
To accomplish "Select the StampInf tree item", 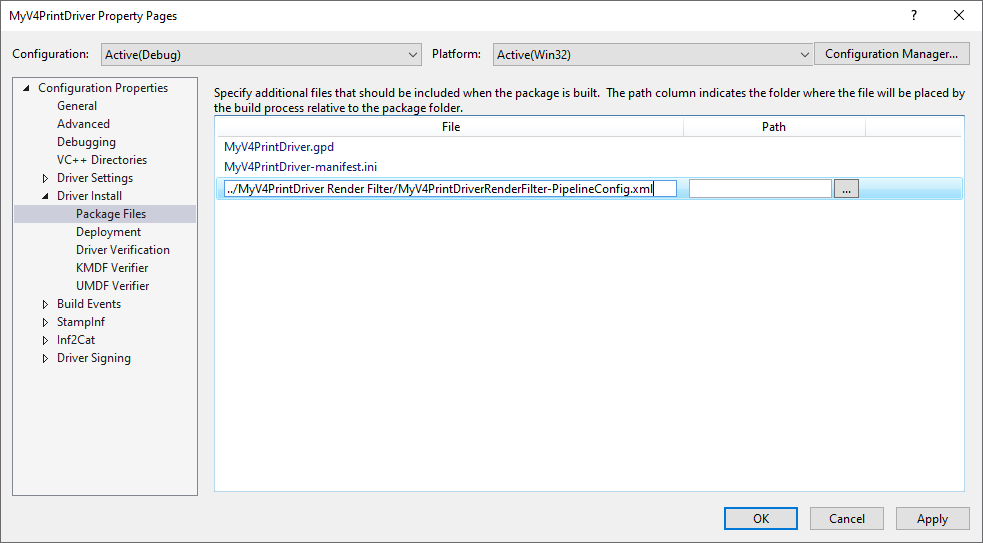I will coord(81,322).
